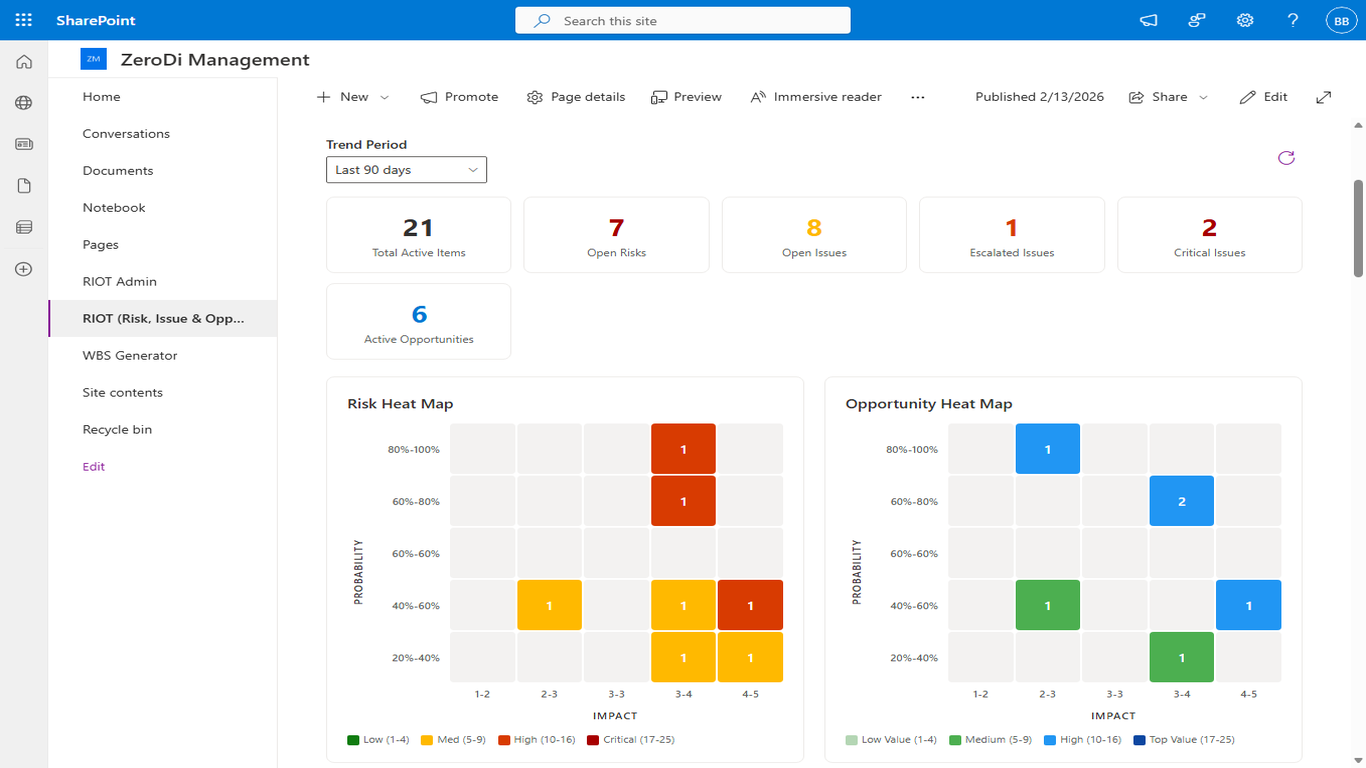This screenshot has height=768, width=1366.
Task: Open the BB account avatar menu
Action: tap(1341, 19)
